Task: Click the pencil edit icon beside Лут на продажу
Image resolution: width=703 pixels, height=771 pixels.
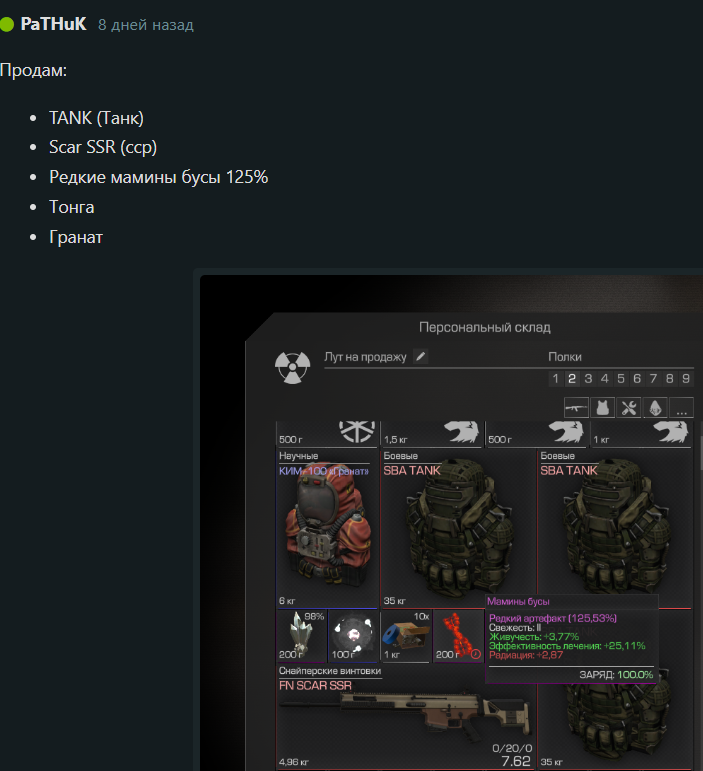Action: pyautogui.click(x=421, y=356)
